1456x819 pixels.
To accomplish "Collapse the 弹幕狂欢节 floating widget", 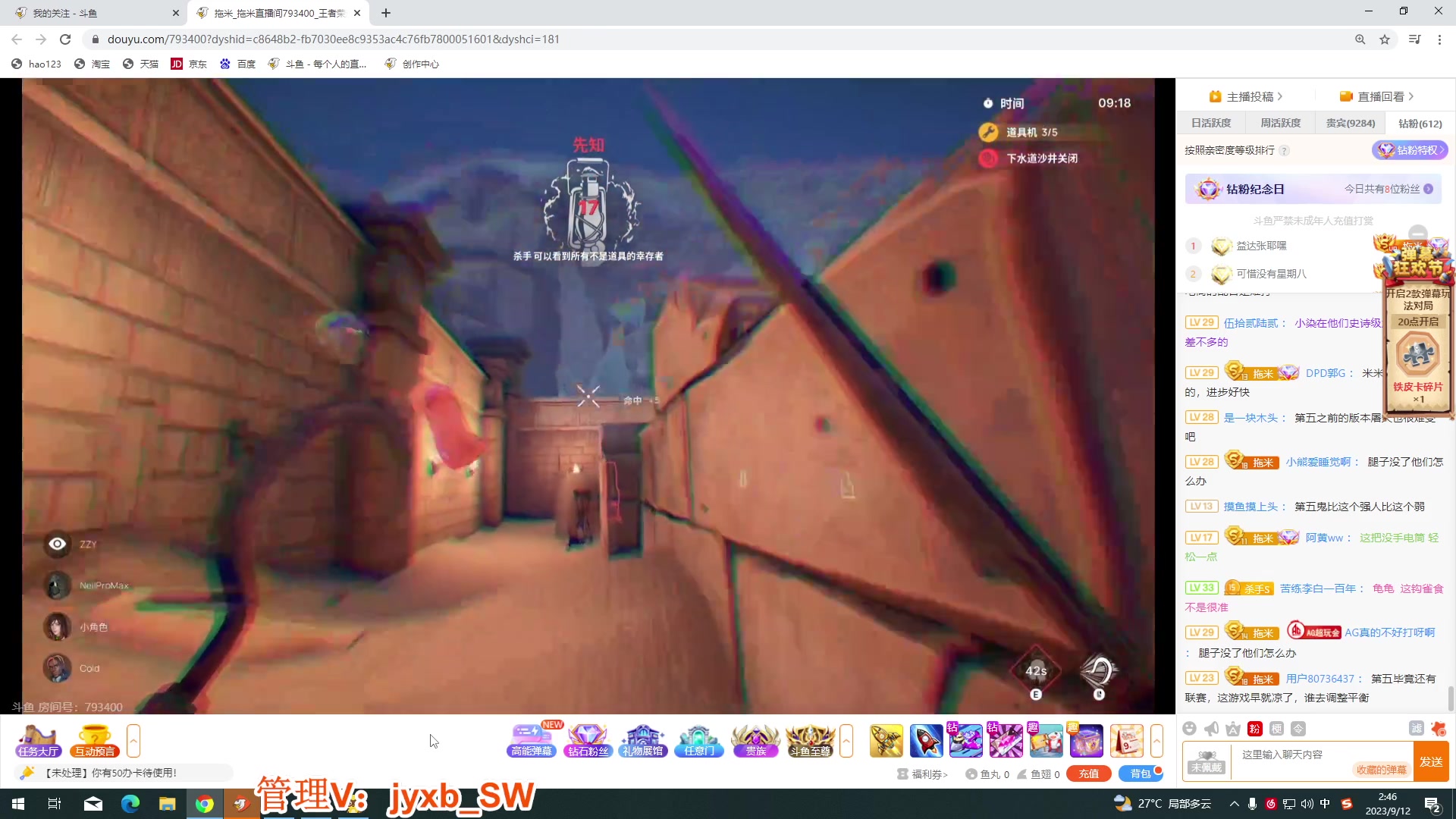I will pos(1417,234).
